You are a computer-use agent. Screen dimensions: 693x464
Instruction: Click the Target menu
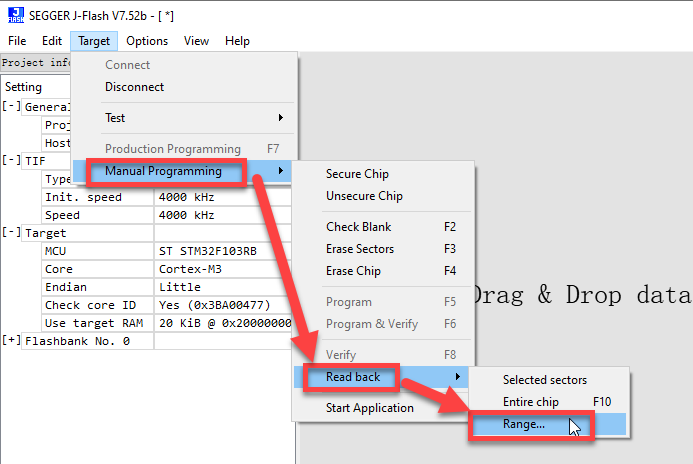click(x=94, y=41)
